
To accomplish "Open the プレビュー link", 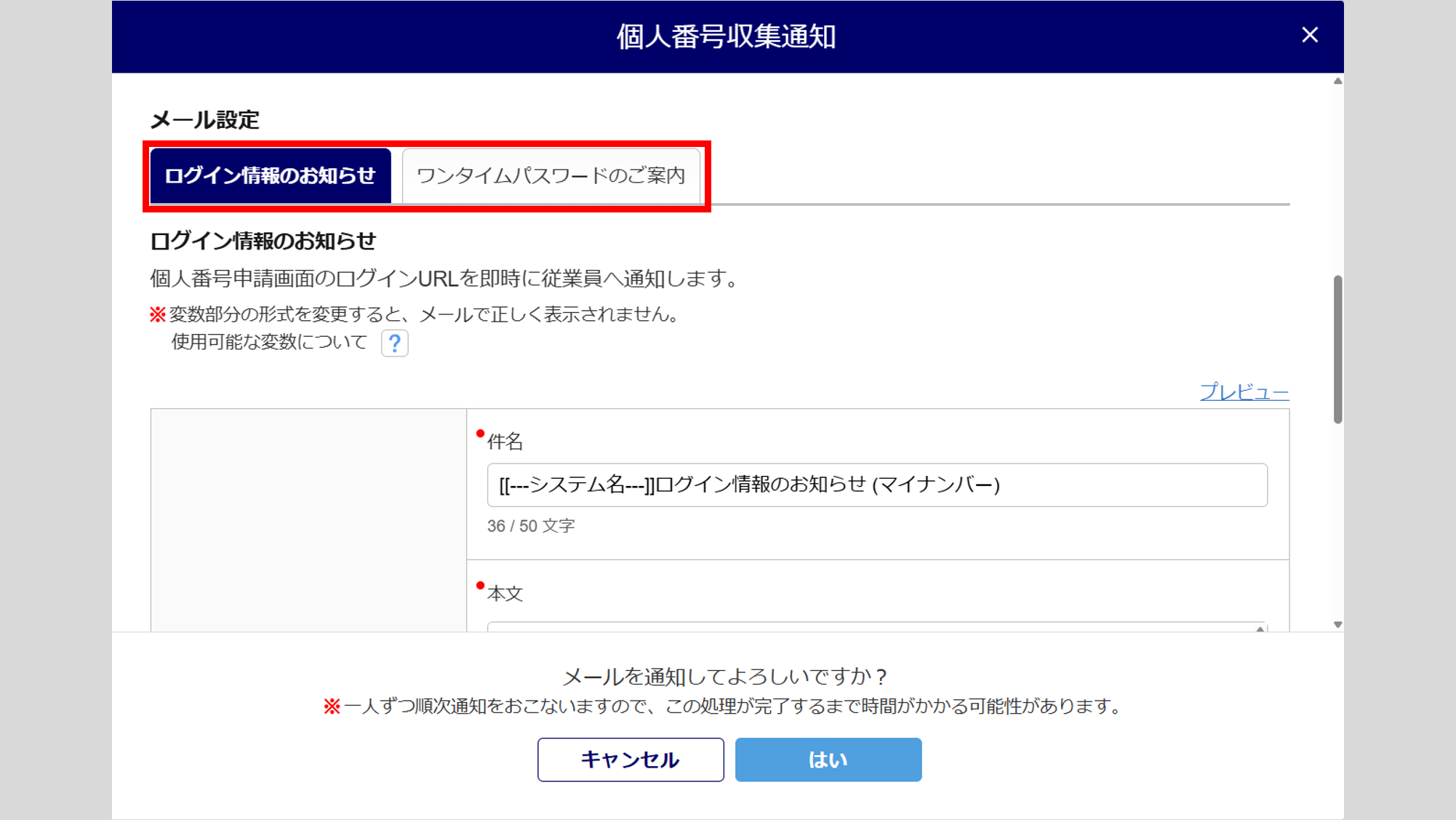I will (x=1244, y=392).
